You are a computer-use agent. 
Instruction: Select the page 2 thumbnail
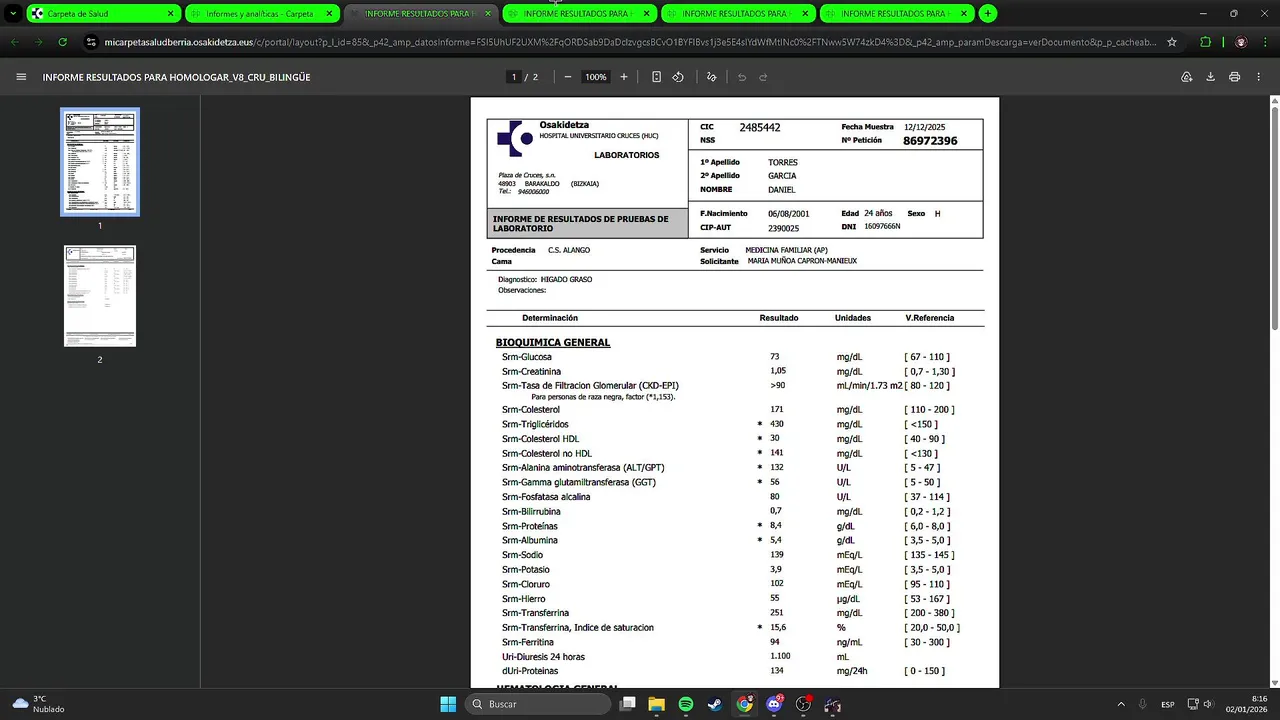(x=100, y=296)
